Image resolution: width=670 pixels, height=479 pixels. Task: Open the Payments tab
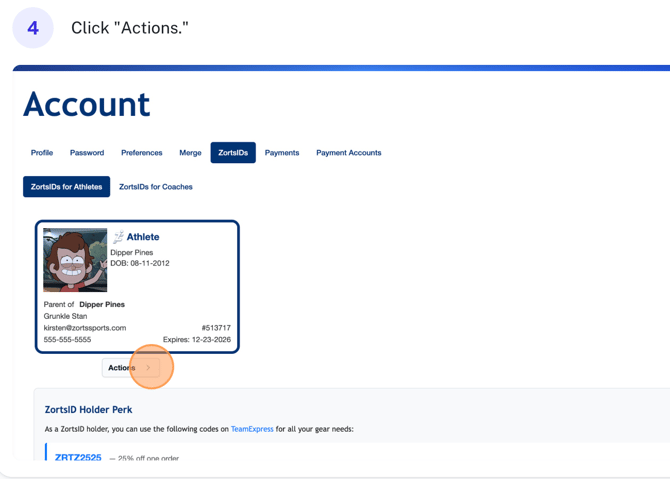pyautogui.click(x=282, y=153)
